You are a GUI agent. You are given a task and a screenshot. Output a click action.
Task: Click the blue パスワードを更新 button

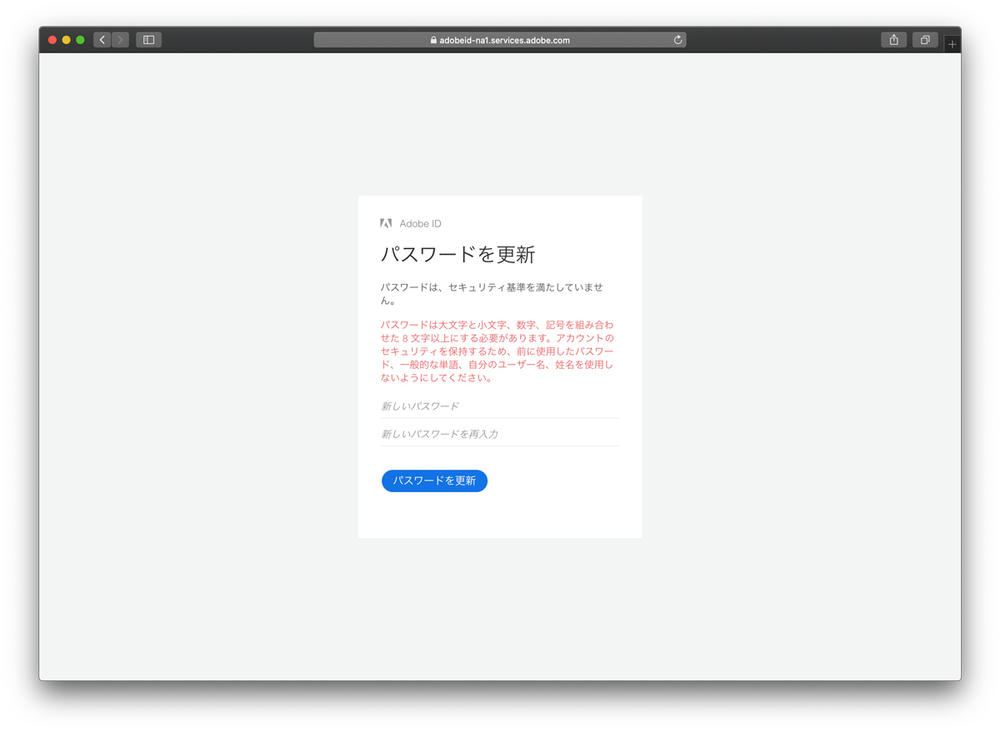434,481
